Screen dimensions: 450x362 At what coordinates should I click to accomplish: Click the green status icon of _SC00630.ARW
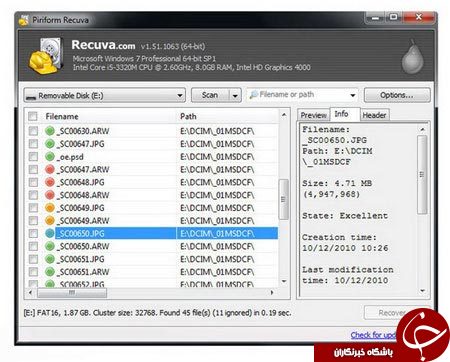click(x=50, y=131)
